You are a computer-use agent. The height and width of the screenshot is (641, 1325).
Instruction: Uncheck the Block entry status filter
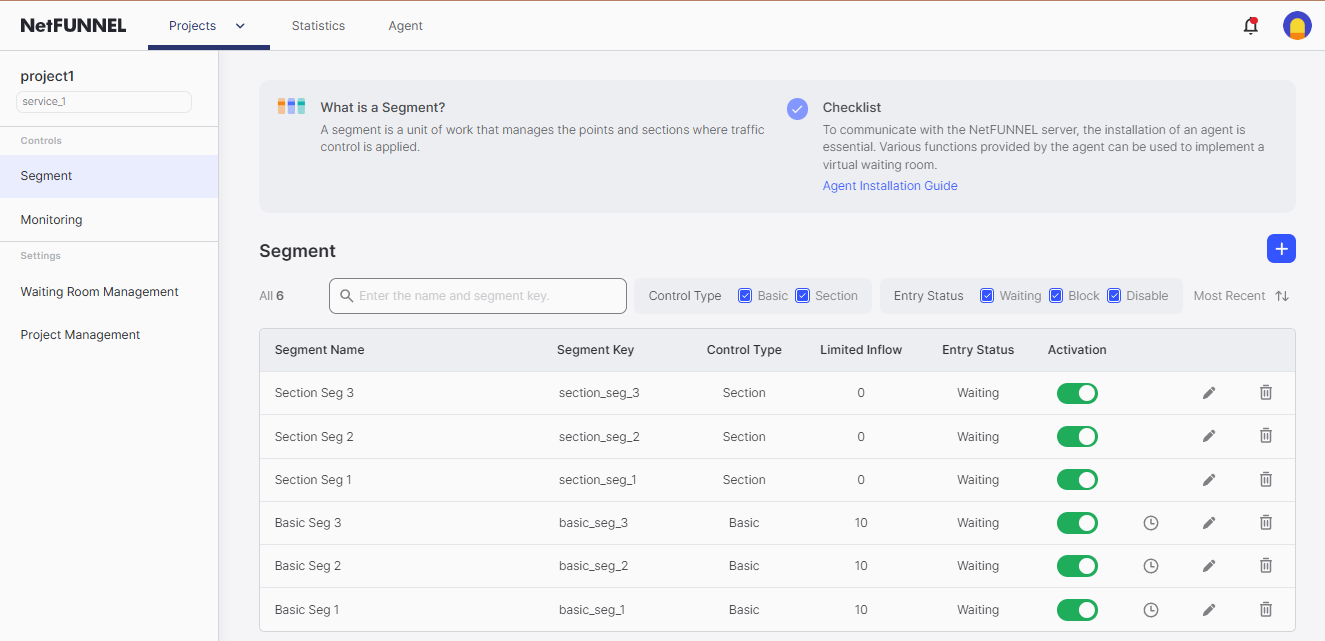click(1056, 295)
